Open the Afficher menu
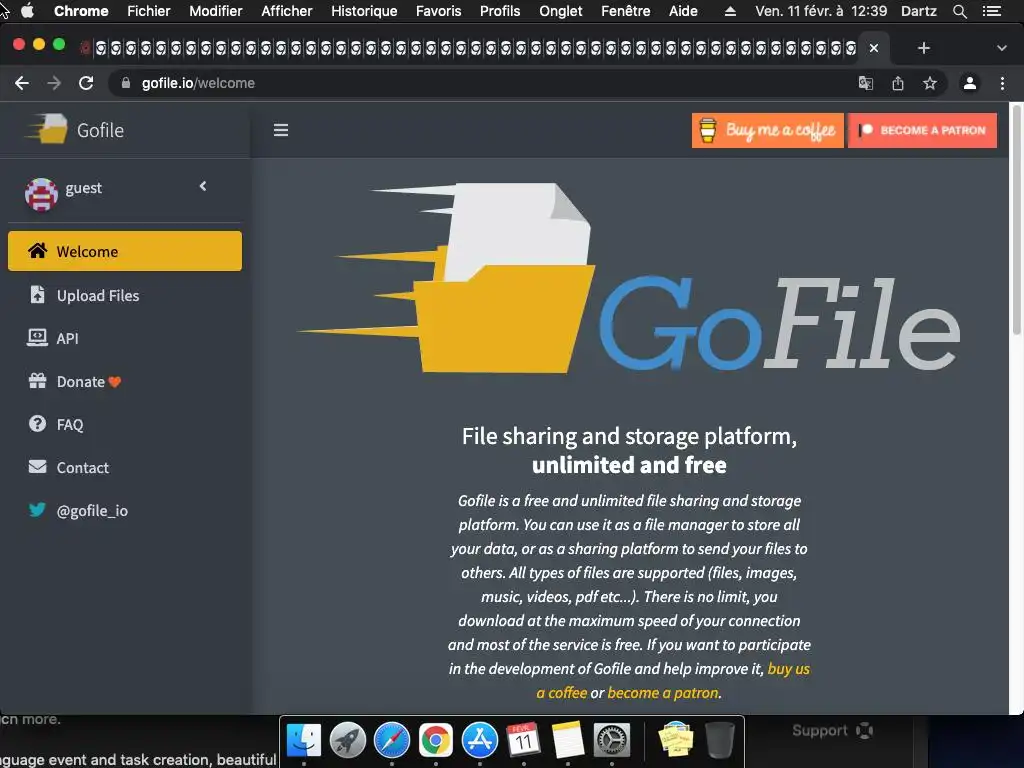Image resolution: width=1024 pixels, height=768 pixels. point(287,11)
